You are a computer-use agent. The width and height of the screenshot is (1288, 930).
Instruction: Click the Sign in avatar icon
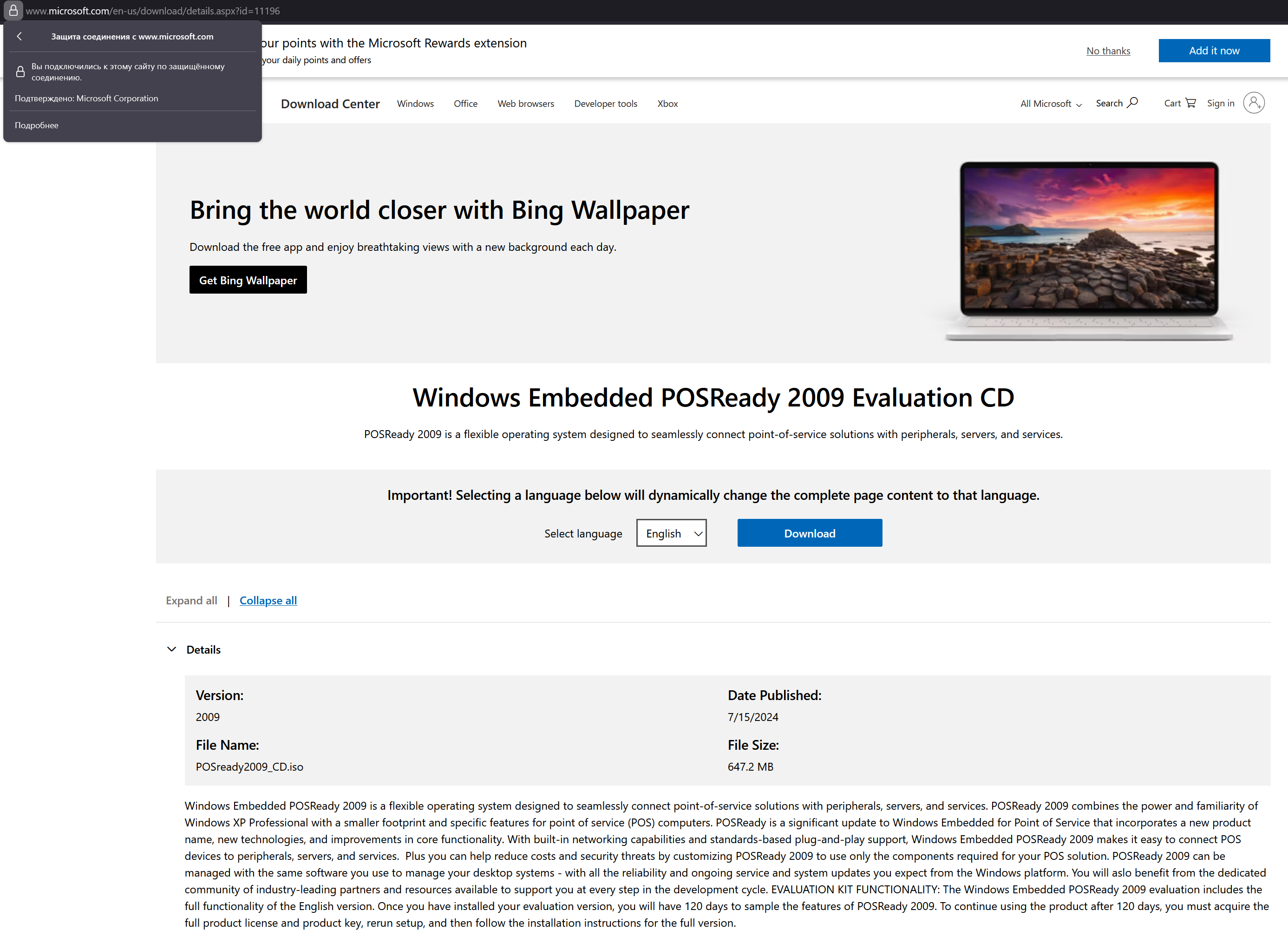pyautogui.click(x=1253, y=103)
